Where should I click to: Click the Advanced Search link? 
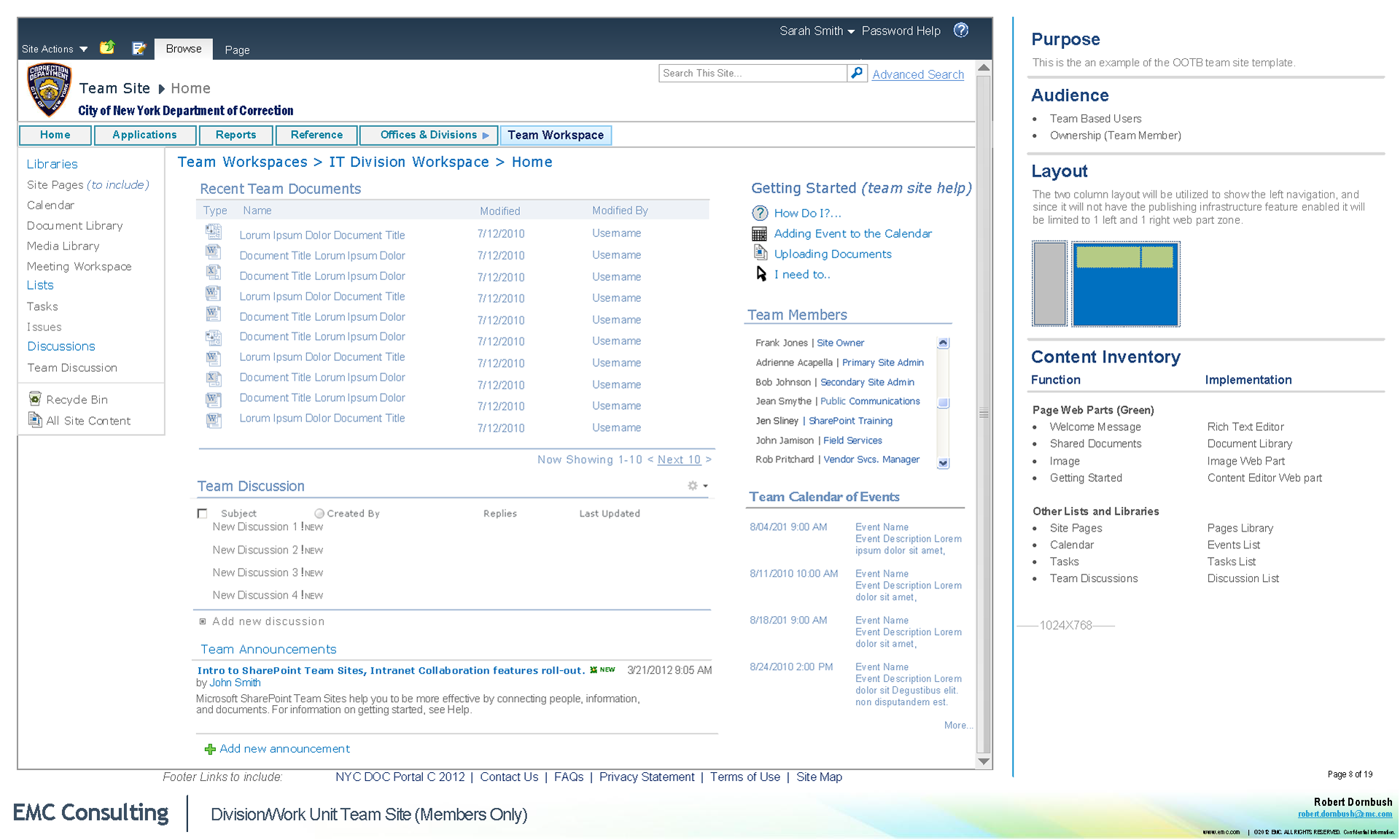pos(917,74)
